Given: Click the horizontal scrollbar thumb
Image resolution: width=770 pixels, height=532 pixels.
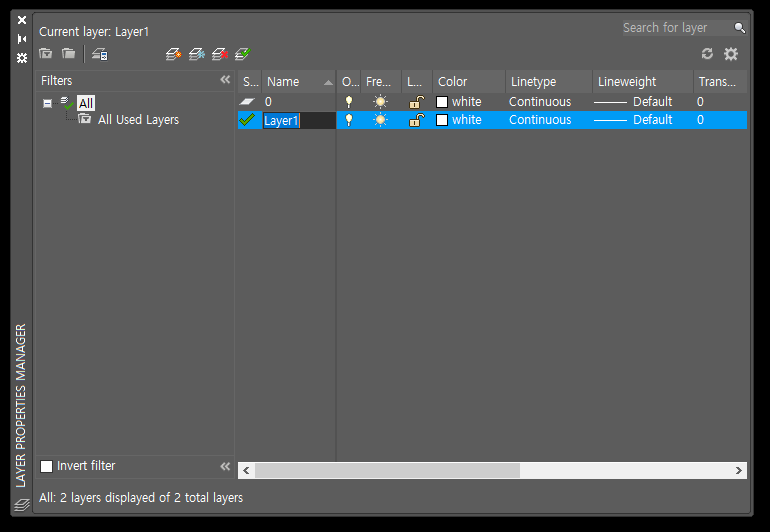Looking at the screenshot, I should tap(387, 470).
